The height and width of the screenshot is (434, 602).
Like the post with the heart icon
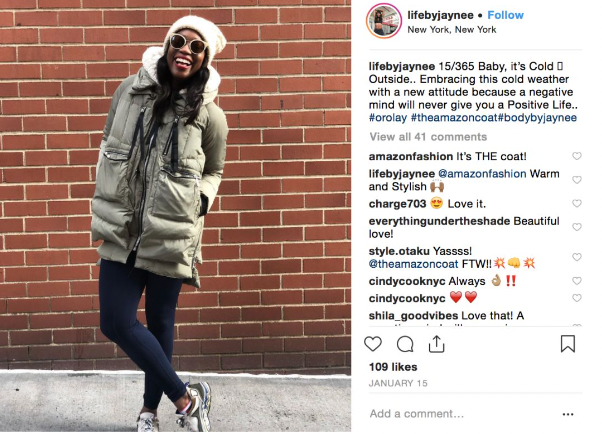tap(373, 344)
